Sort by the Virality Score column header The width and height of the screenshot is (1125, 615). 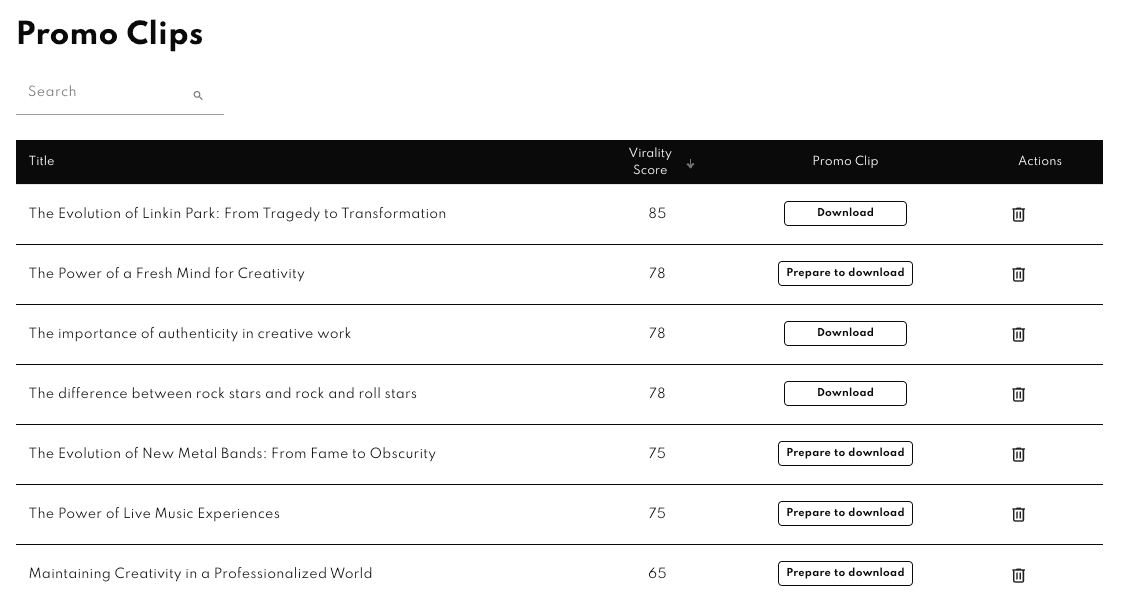650,162
